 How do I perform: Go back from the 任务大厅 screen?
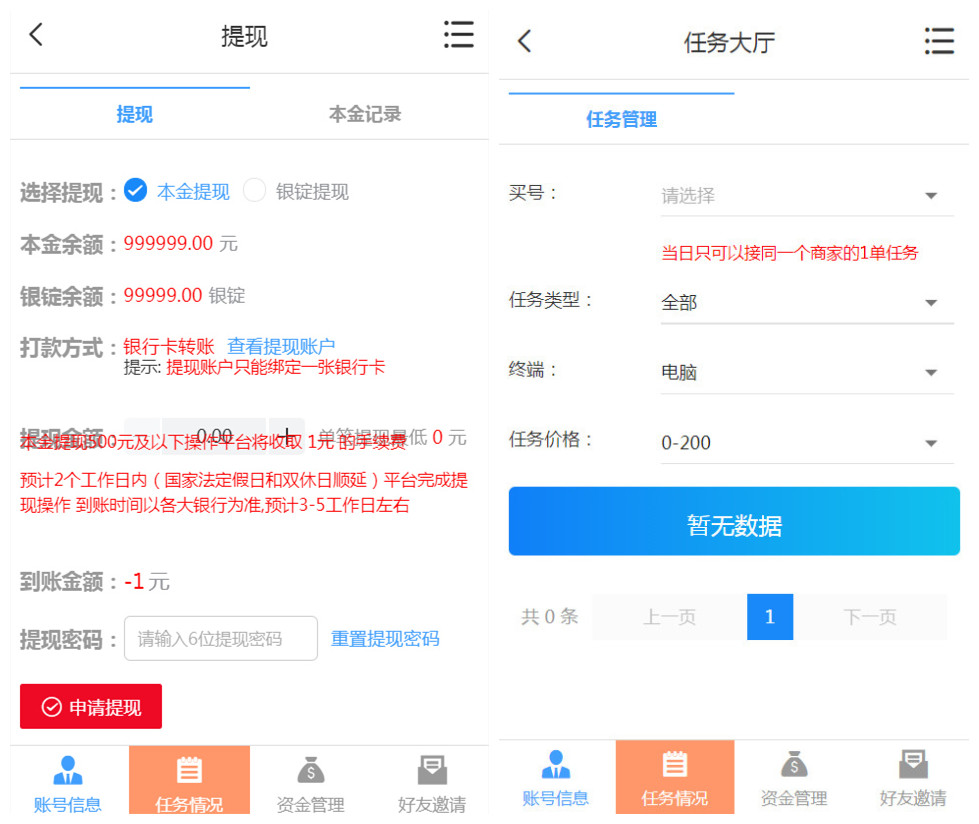coord(524,41)
